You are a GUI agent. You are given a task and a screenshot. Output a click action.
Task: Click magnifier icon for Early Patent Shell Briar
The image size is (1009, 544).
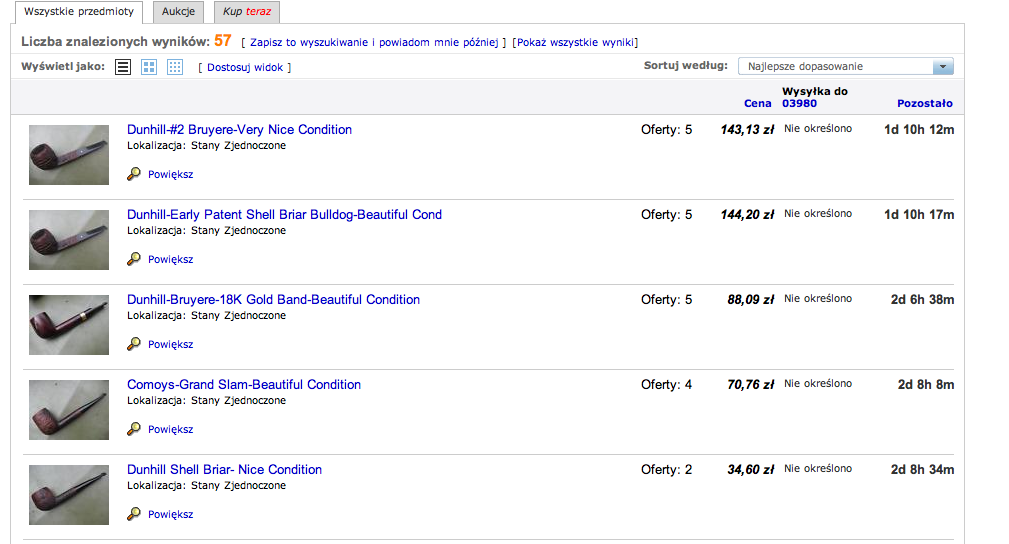click(x=134, y=259)
